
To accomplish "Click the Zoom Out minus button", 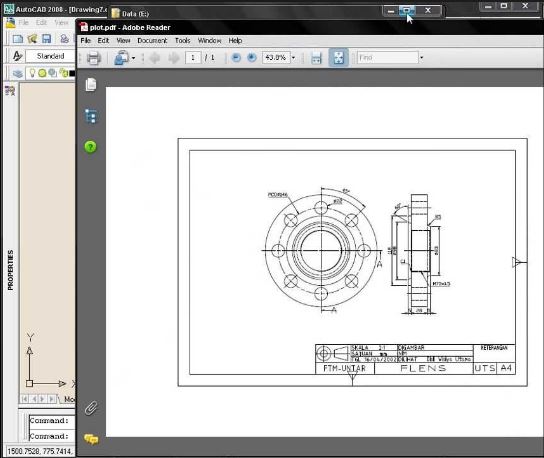I will (236, 57).
